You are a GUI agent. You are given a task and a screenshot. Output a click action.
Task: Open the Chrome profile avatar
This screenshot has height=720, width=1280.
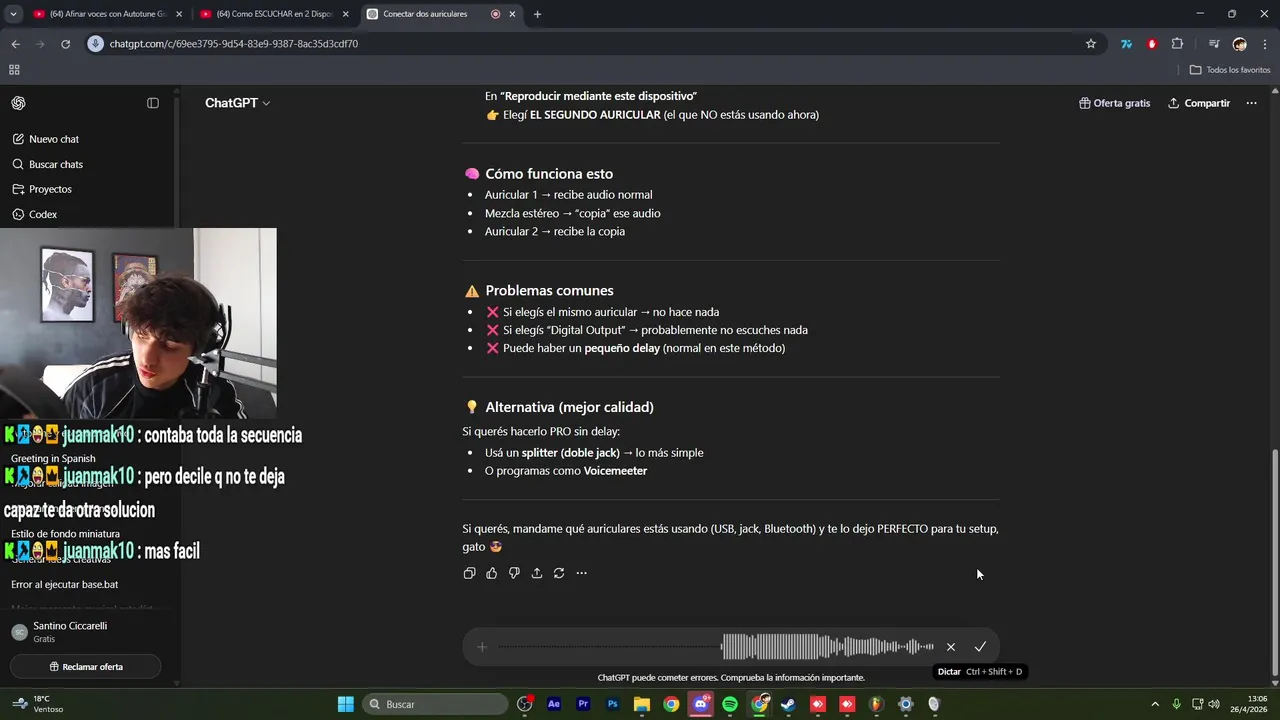1240,44
